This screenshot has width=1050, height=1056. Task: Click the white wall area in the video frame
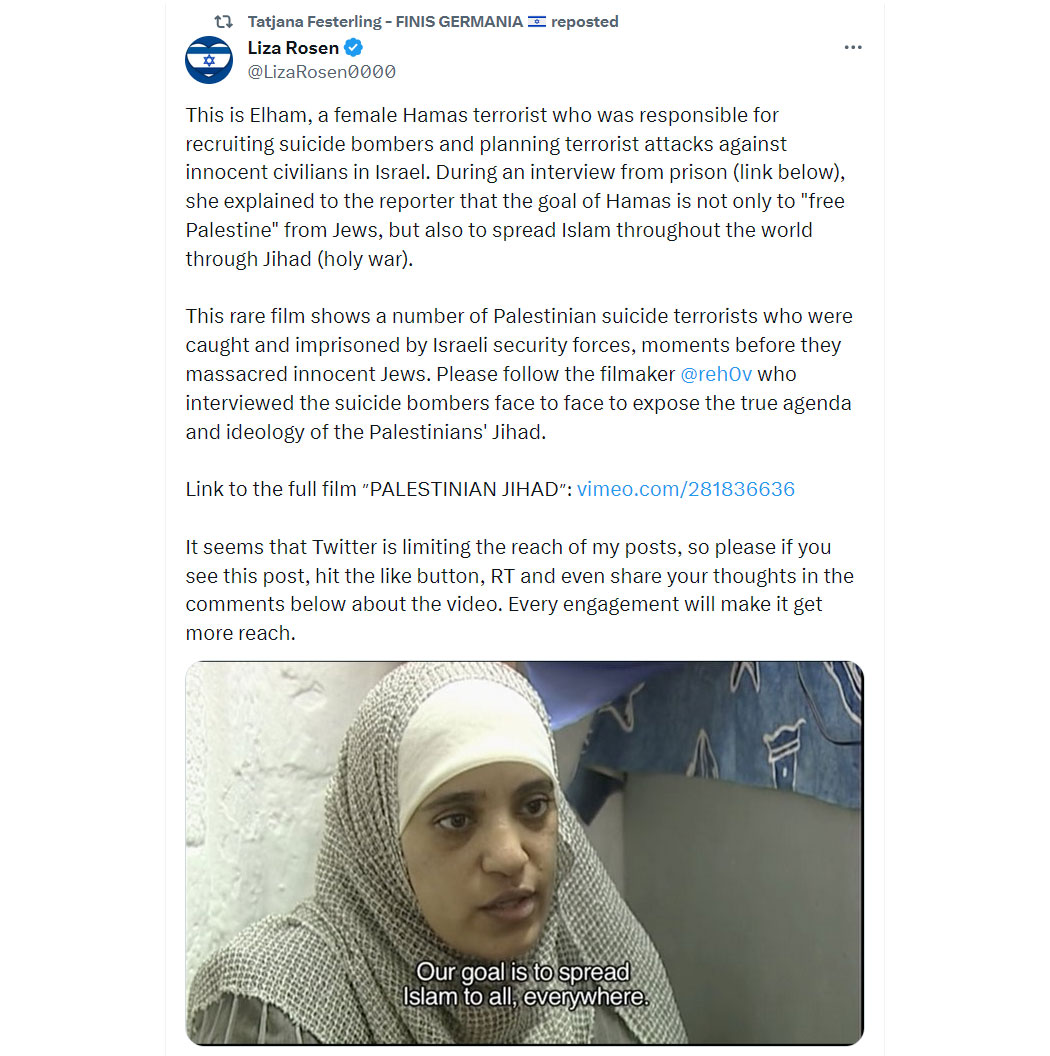point(263,808)
